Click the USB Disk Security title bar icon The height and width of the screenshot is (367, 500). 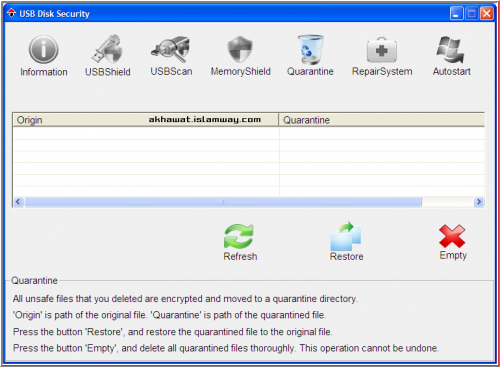pyautogui.click(x=12, y=13)
